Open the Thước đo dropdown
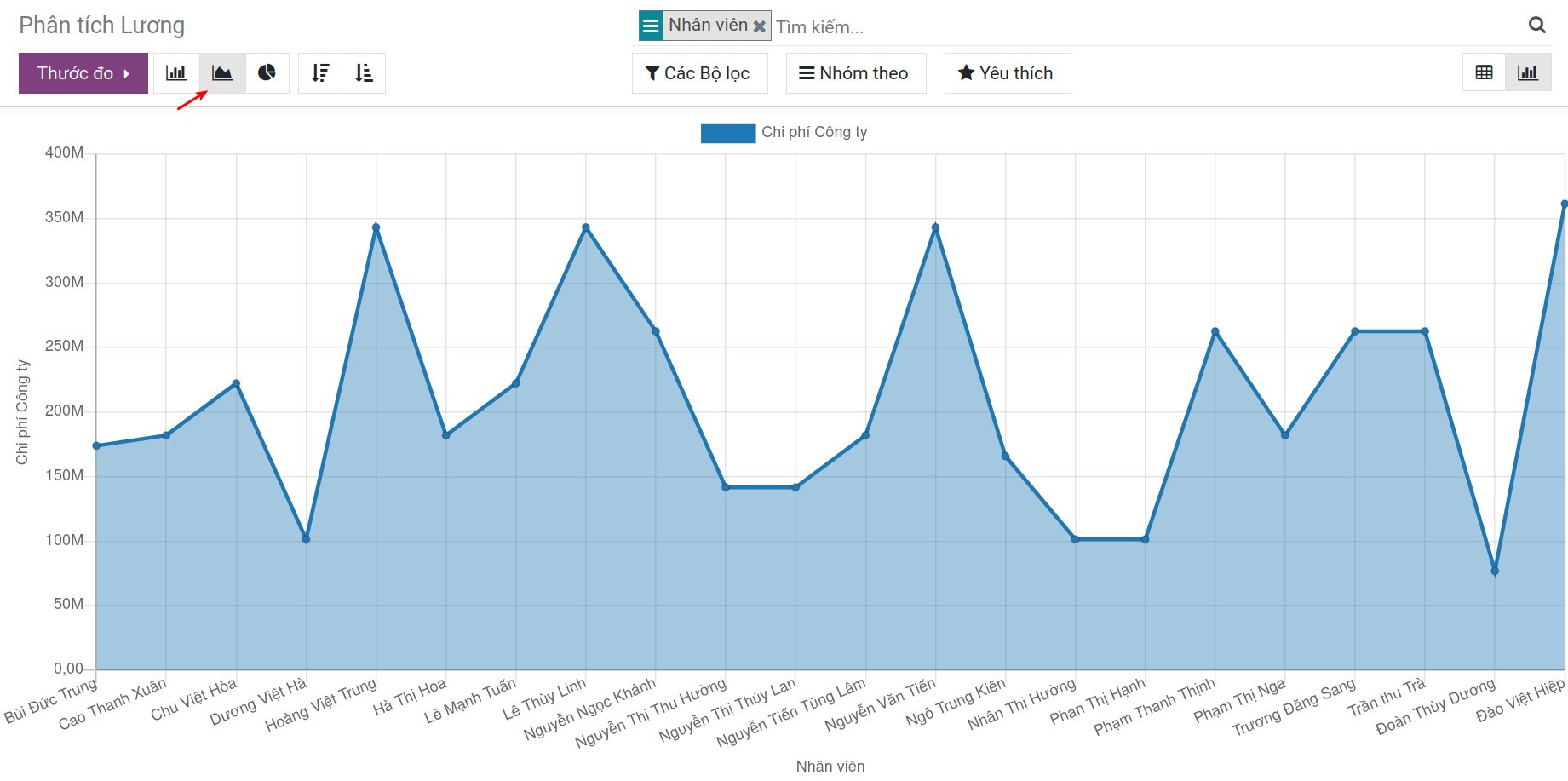Image resolution: width=1568 pixels, height=781 pixels. pos(83,73)
